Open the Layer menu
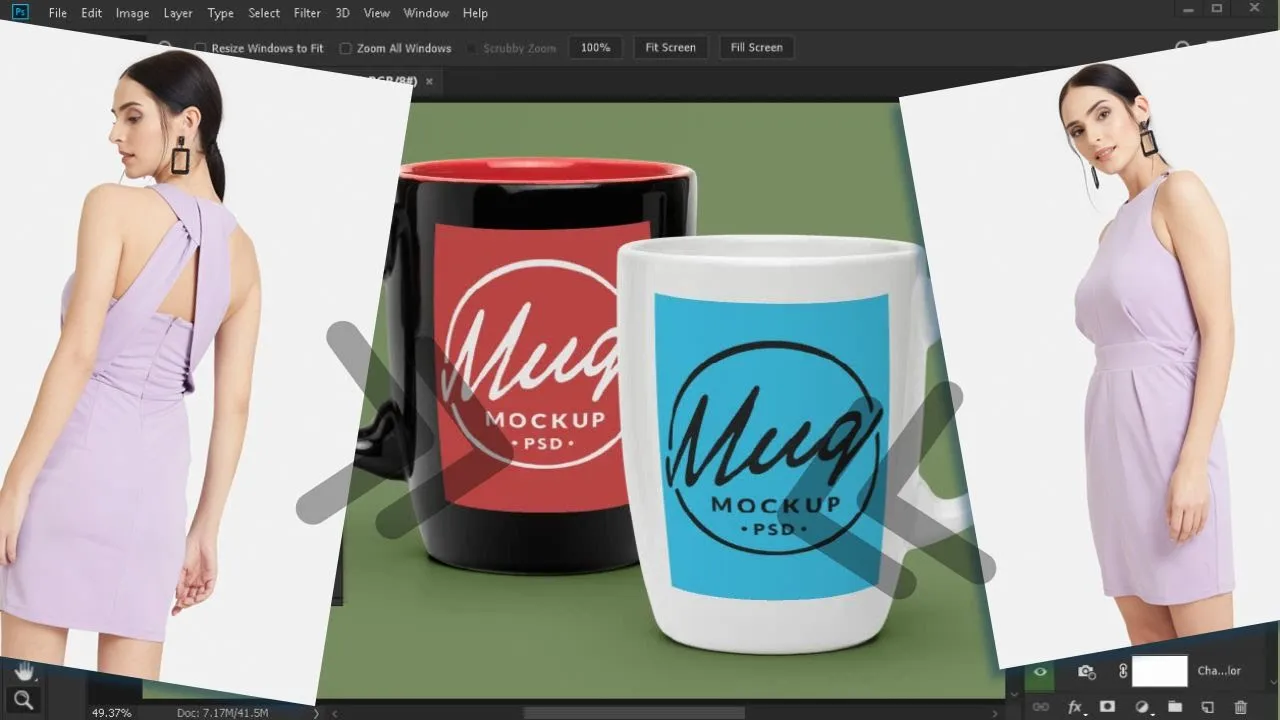This screenshot has width=1280, height=720. [x=178, y=13]
